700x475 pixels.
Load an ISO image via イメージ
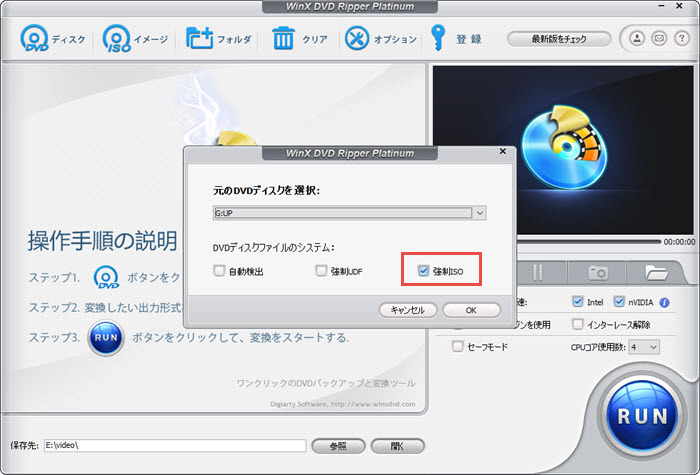point(135,38)
